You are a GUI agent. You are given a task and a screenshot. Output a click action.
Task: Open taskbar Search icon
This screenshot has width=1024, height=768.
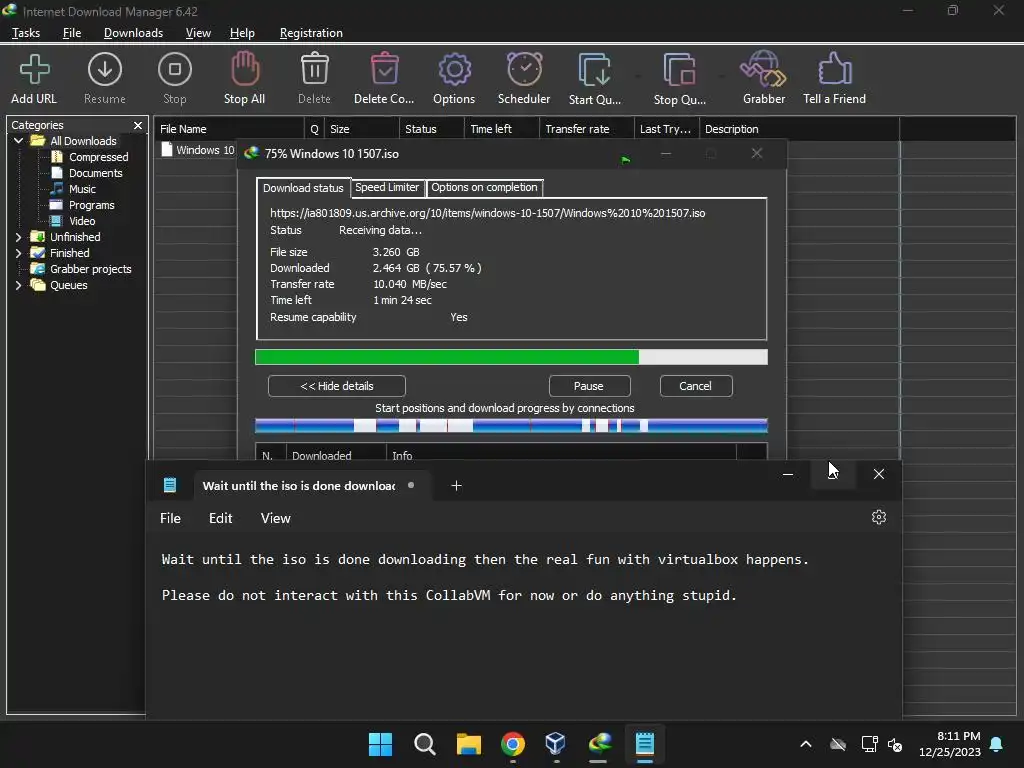coord(424,744)
